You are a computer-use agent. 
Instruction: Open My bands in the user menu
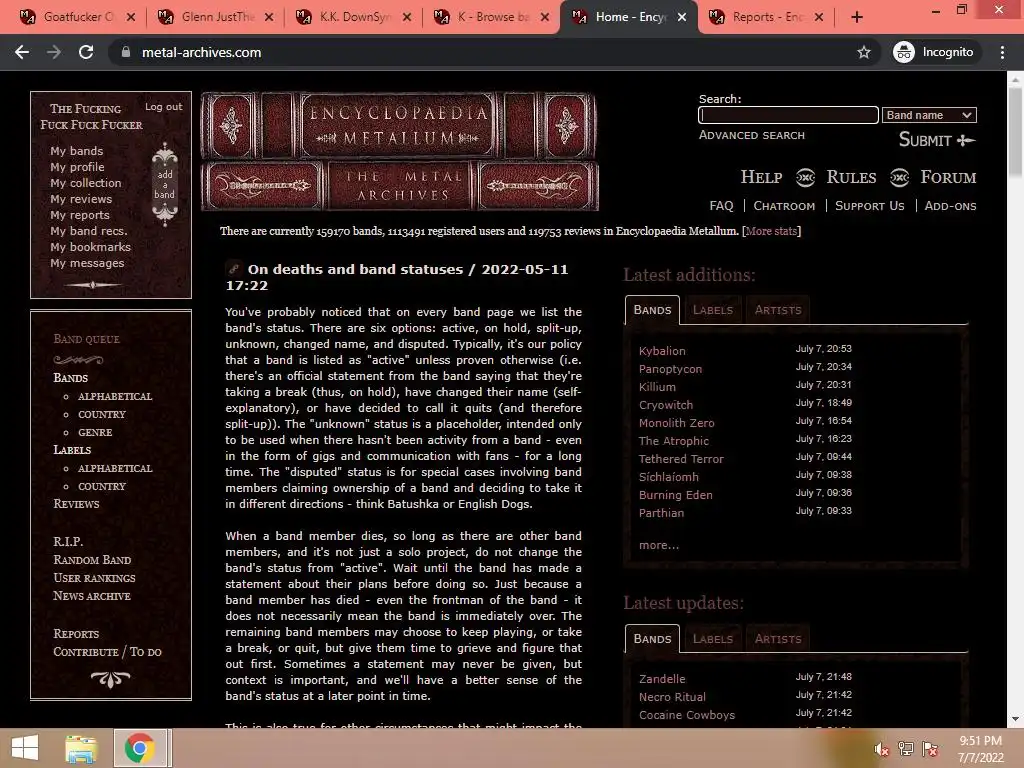point(76,151)
